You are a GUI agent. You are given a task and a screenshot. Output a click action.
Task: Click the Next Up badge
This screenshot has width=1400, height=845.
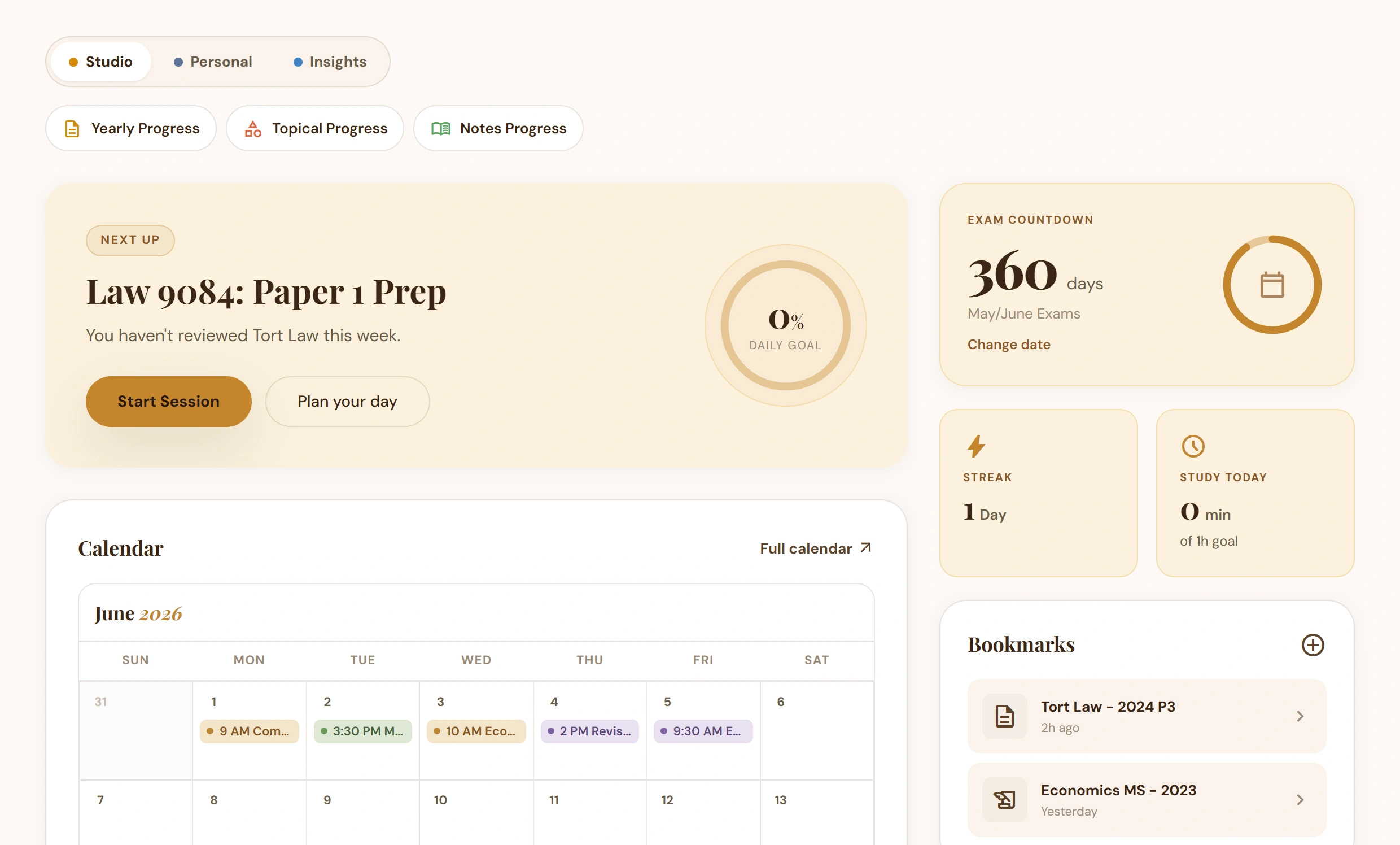(130, 240)
